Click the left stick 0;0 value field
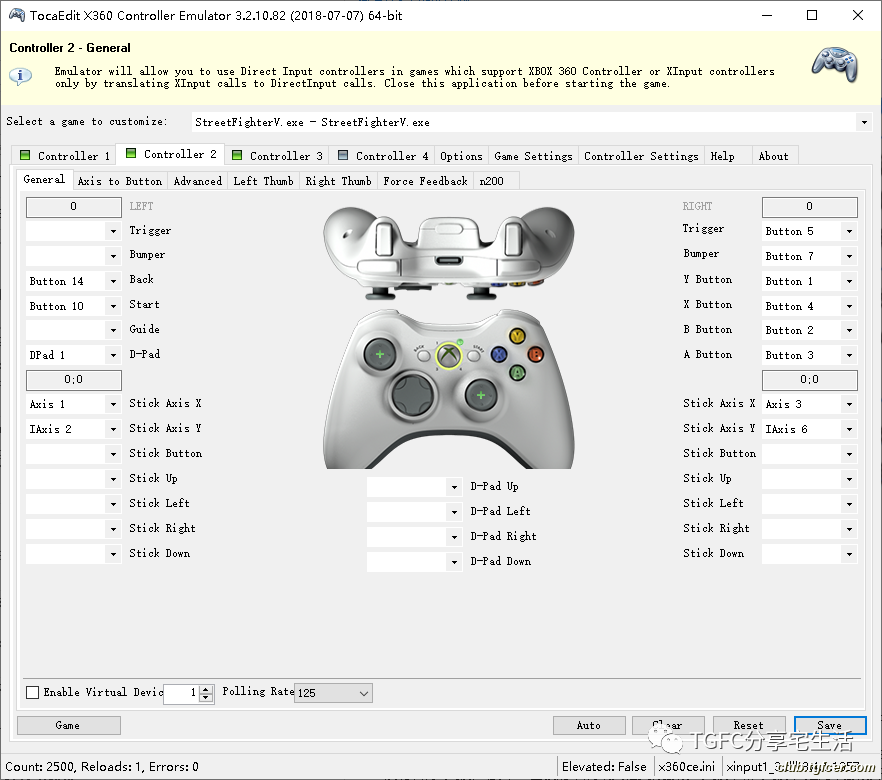Image resolution: width=882 pixels, height=780 pixels. [74, 380]
